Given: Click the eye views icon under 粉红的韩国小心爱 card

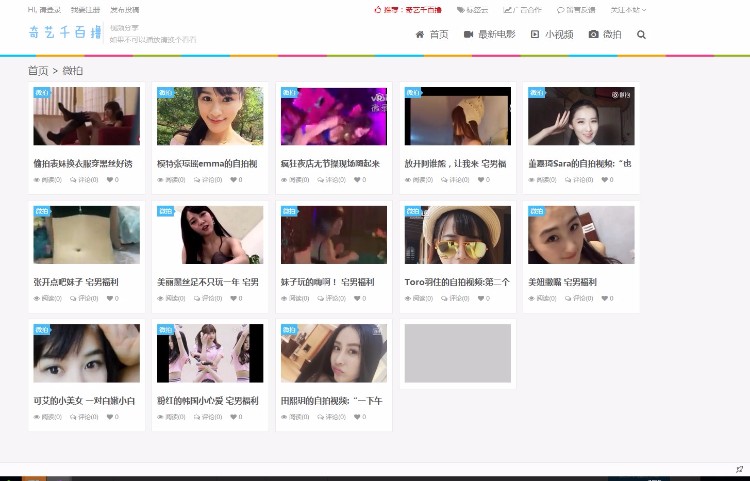Looking at the screenshot, I should [x=160, y=417].
